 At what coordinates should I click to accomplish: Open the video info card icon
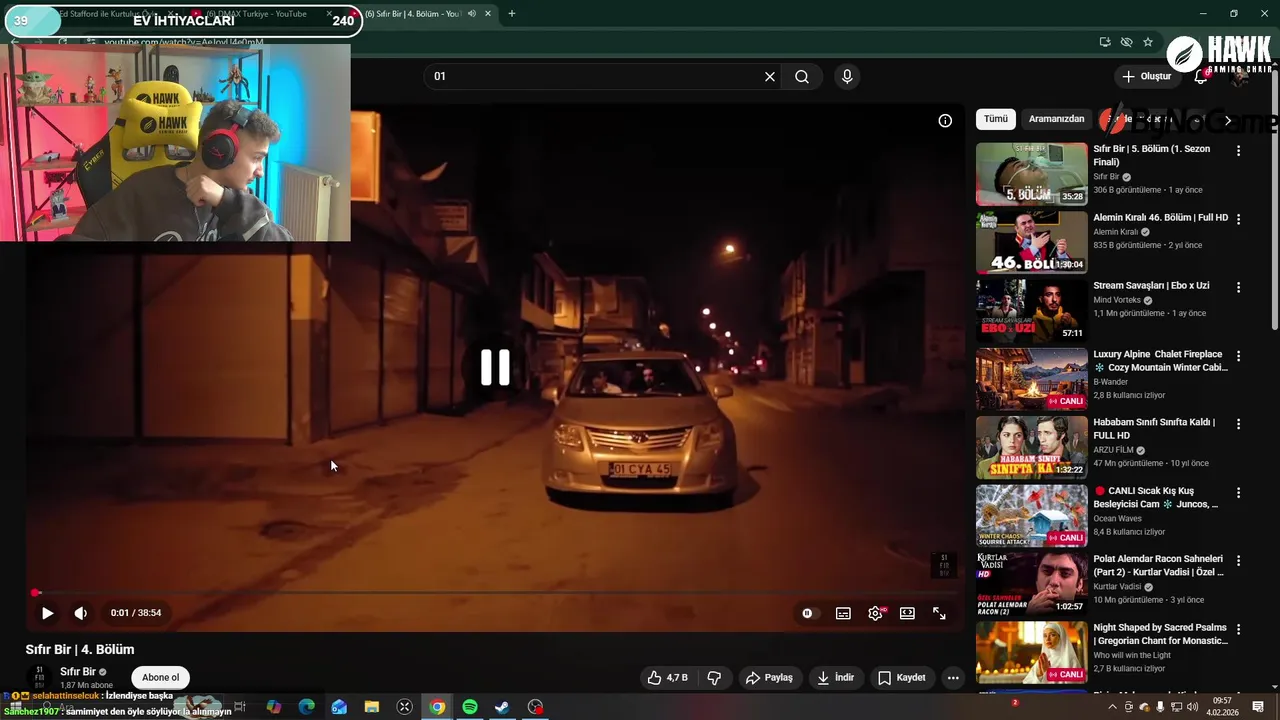(x=945, y=121)
